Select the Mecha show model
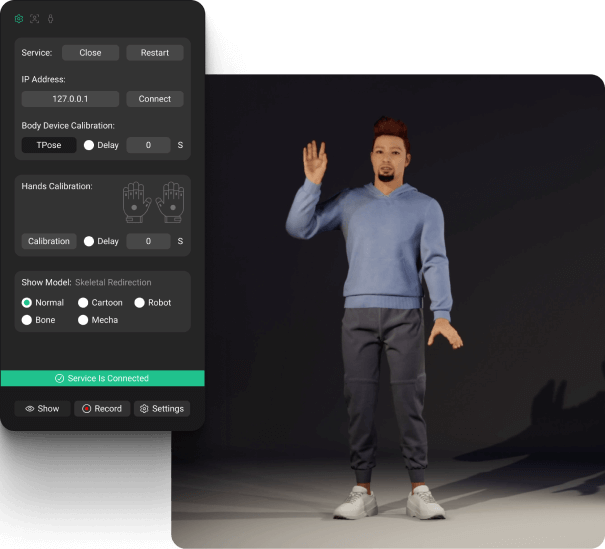Viewport: 605px width, 549px height. point(83,320)
